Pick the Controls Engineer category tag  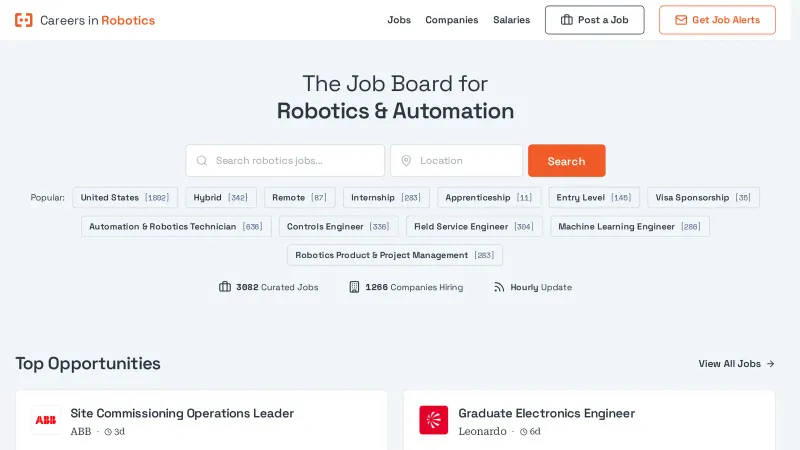tap(338, 227)
